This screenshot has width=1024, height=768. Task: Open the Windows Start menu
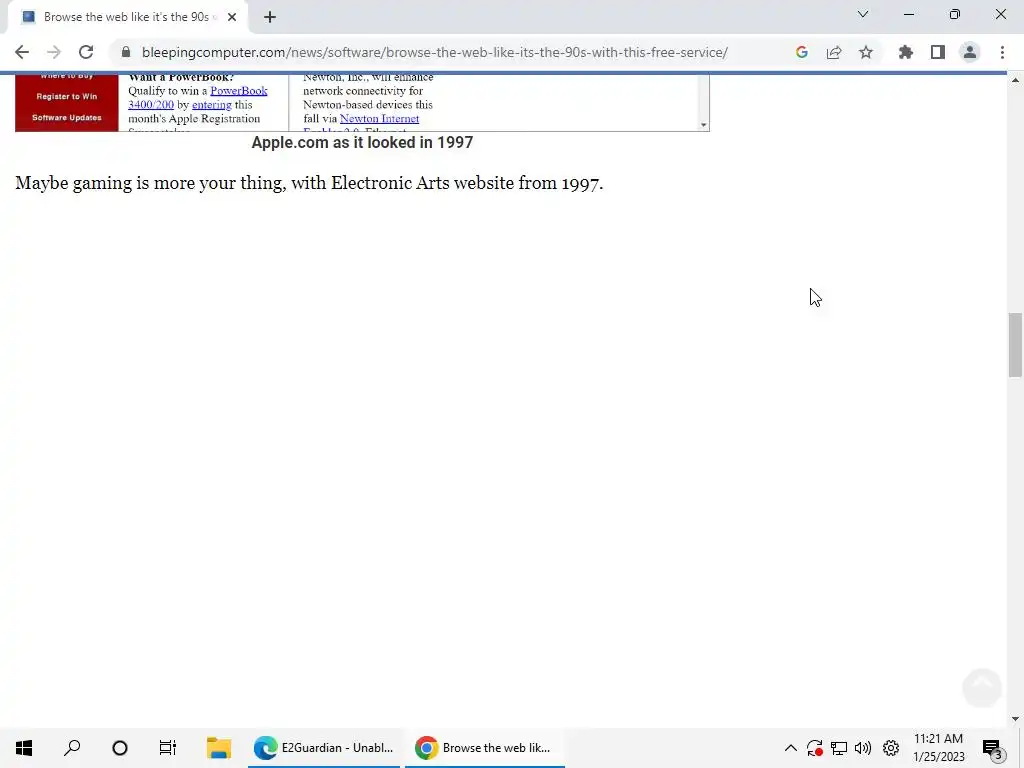pos(24,748)
